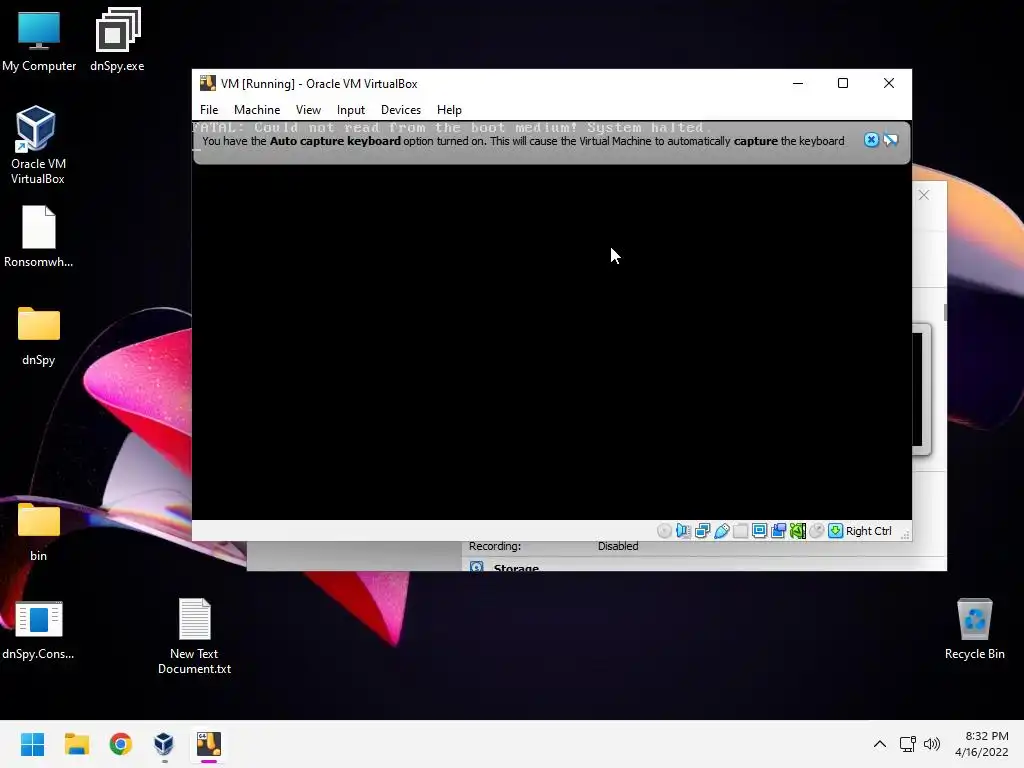This screenshot has height=768, width=1024.
Task: Click the status bar resize grip
Action: pos(904,534)
